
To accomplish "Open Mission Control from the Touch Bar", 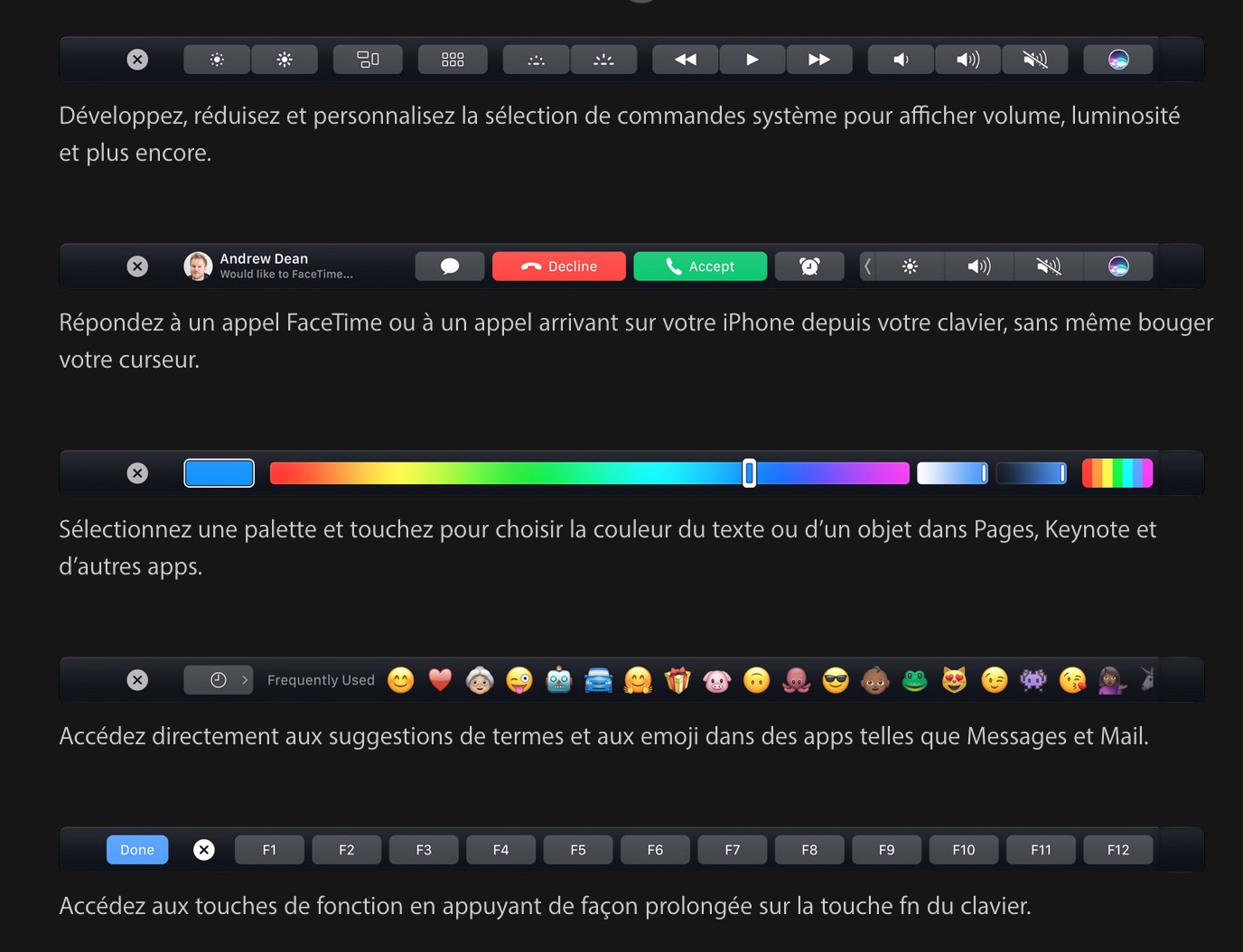I will click(368, 60).
